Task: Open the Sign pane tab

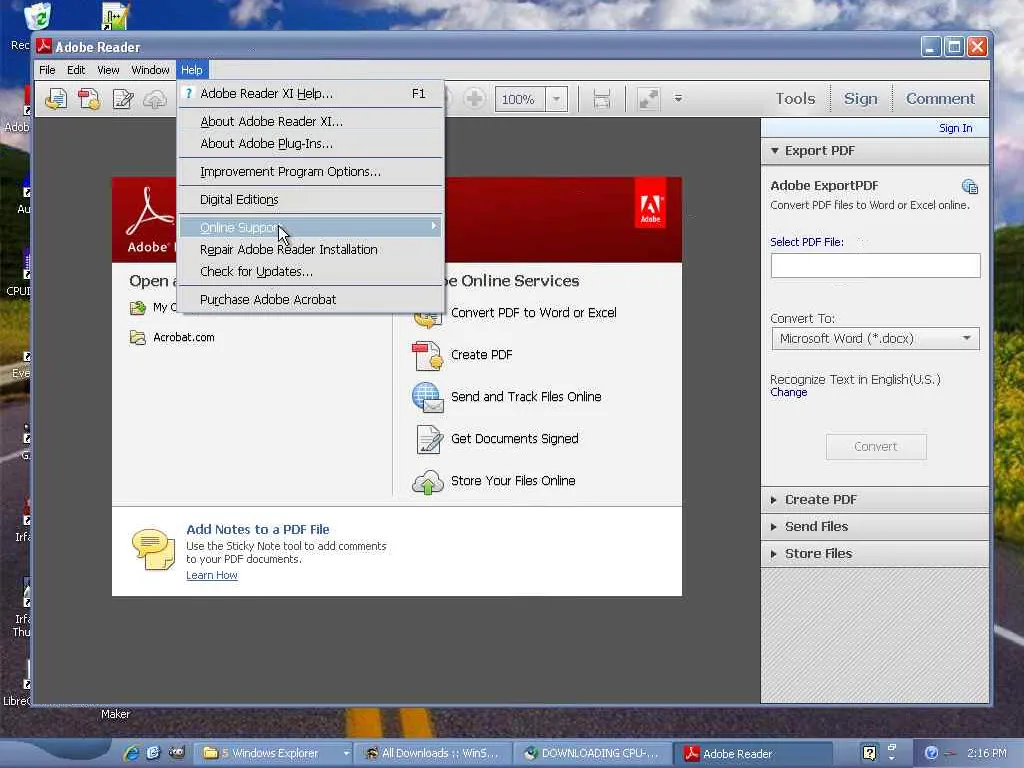Action: [861, 99]
